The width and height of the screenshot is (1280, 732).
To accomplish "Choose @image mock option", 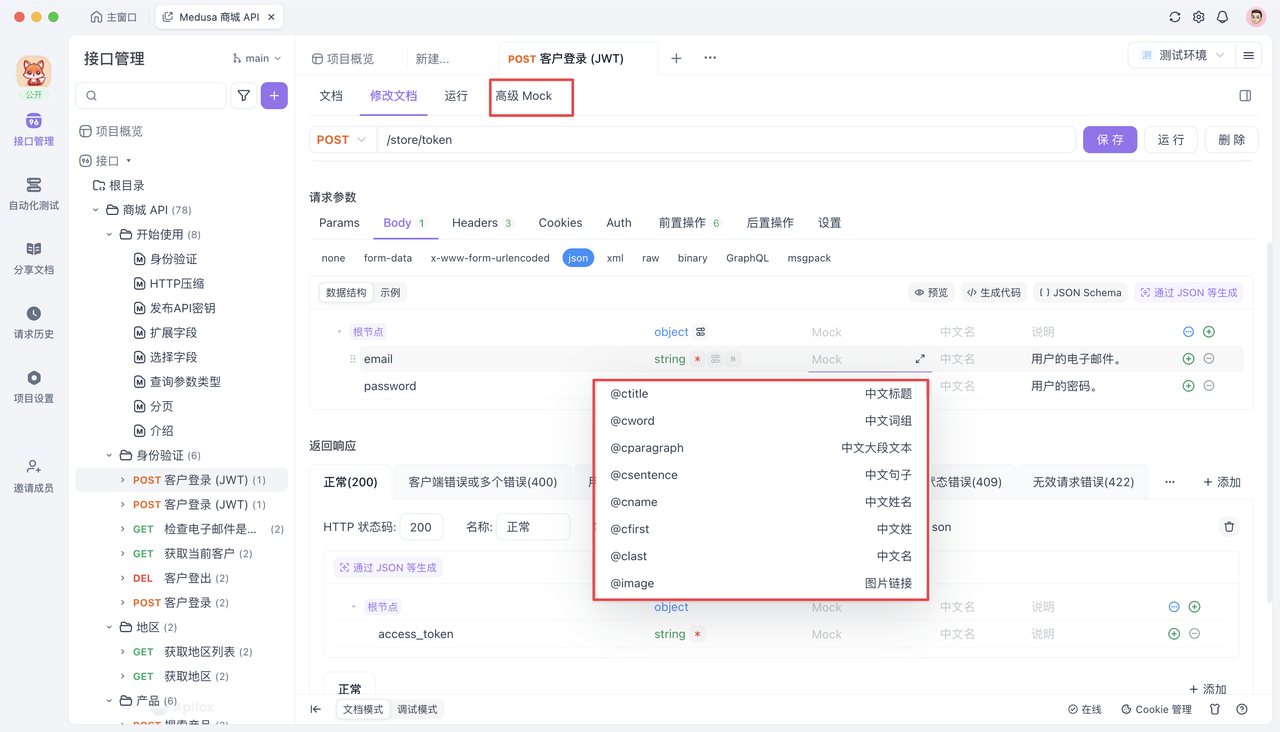I will [x=761, y=583].
